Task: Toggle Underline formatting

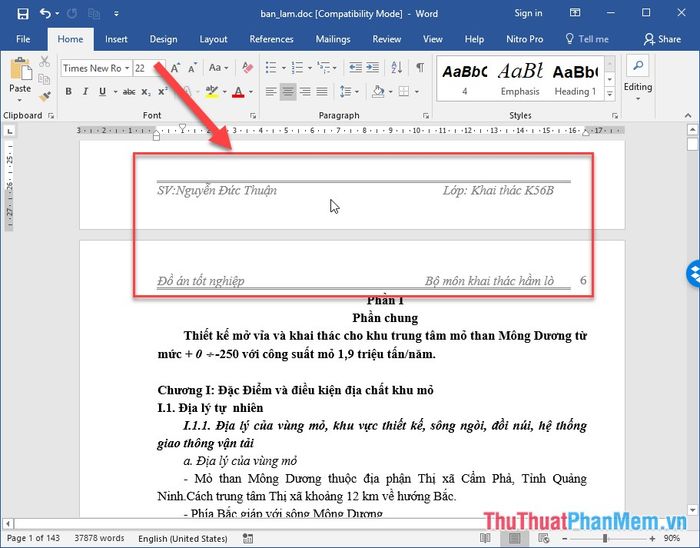Action: coord(99,91)
